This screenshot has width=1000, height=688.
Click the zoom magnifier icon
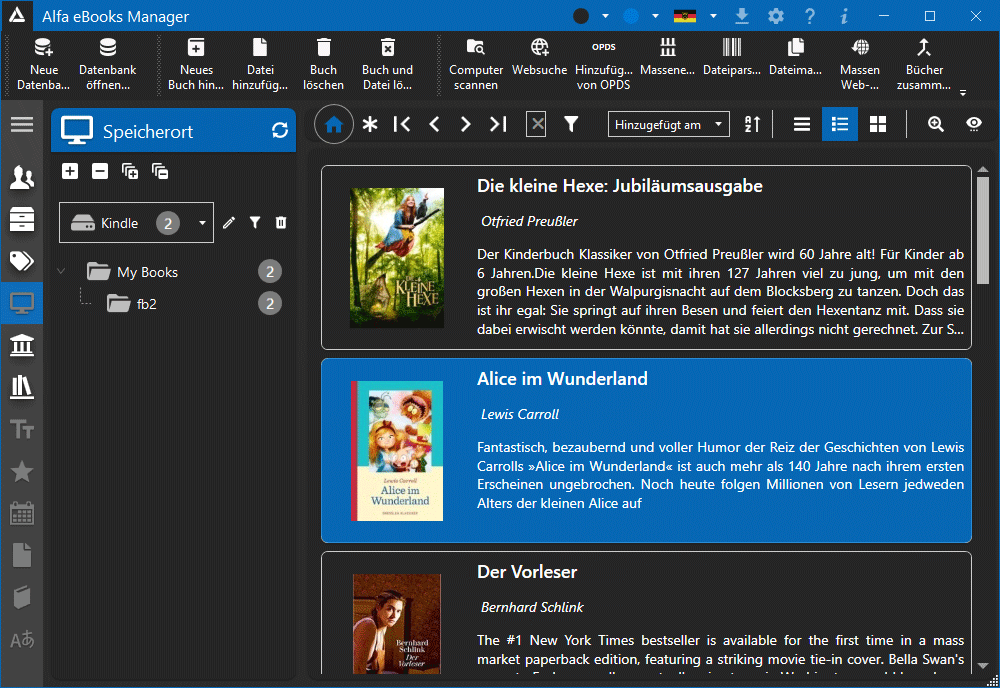(x=936, y=124)
